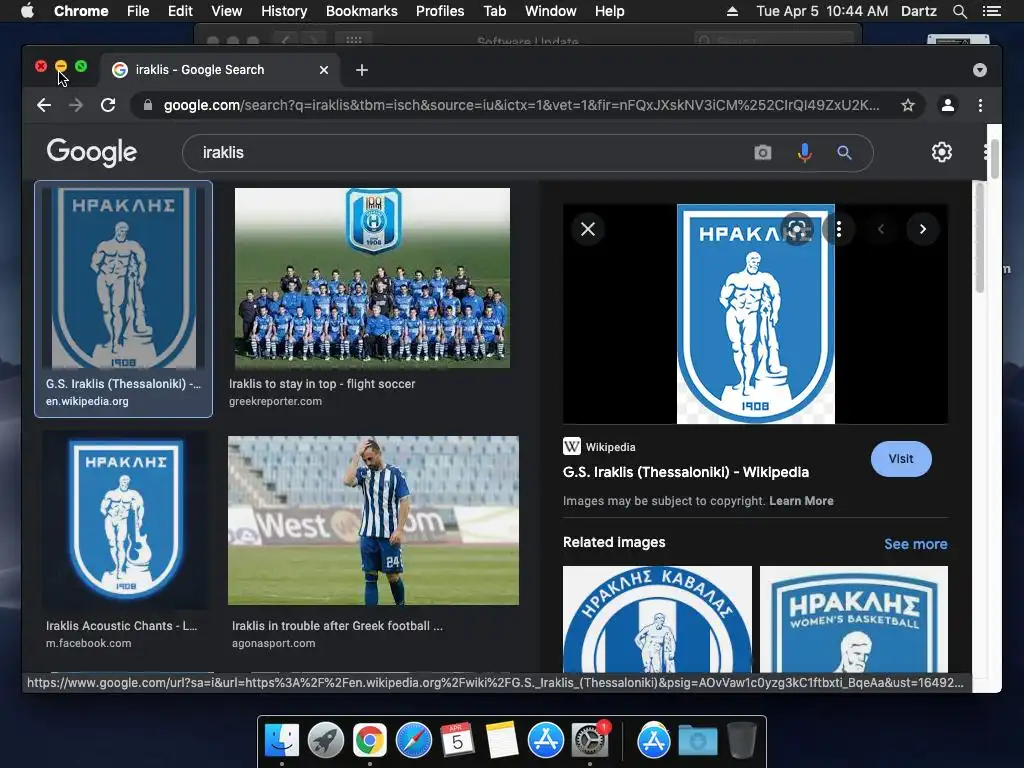
Task: Show the previous image with left chevron
Action: 881,229
